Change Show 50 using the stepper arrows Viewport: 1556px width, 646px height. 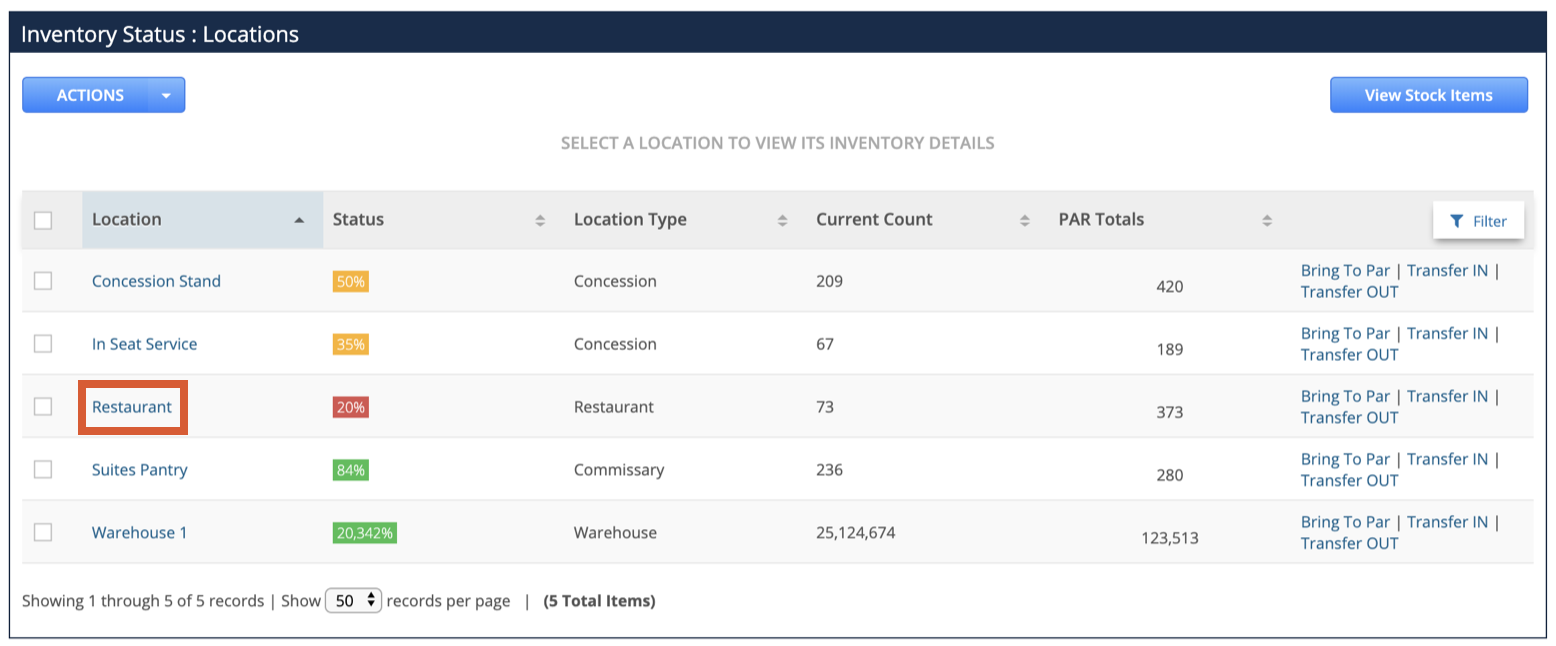(x=371, y=600)
